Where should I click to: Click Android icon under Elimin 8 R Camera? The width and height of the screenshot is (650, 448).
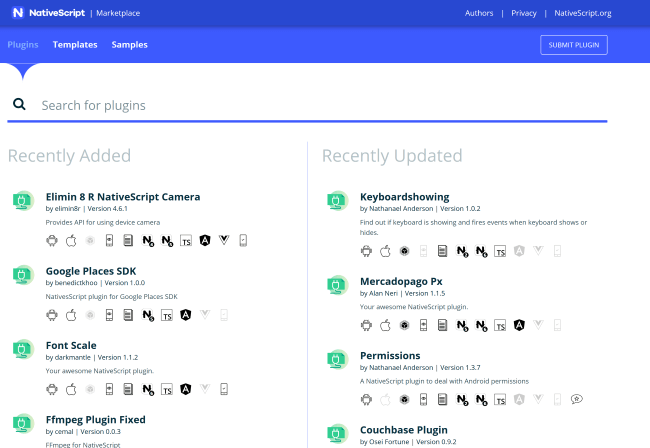pos(52,240)
